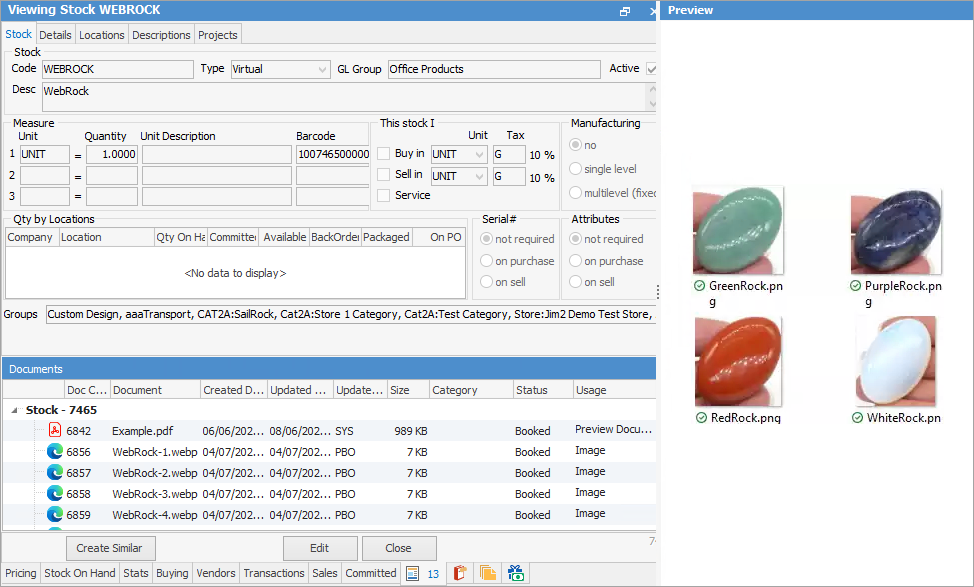
Task: Enable the Service checkbox
Action: coord(384,195)
